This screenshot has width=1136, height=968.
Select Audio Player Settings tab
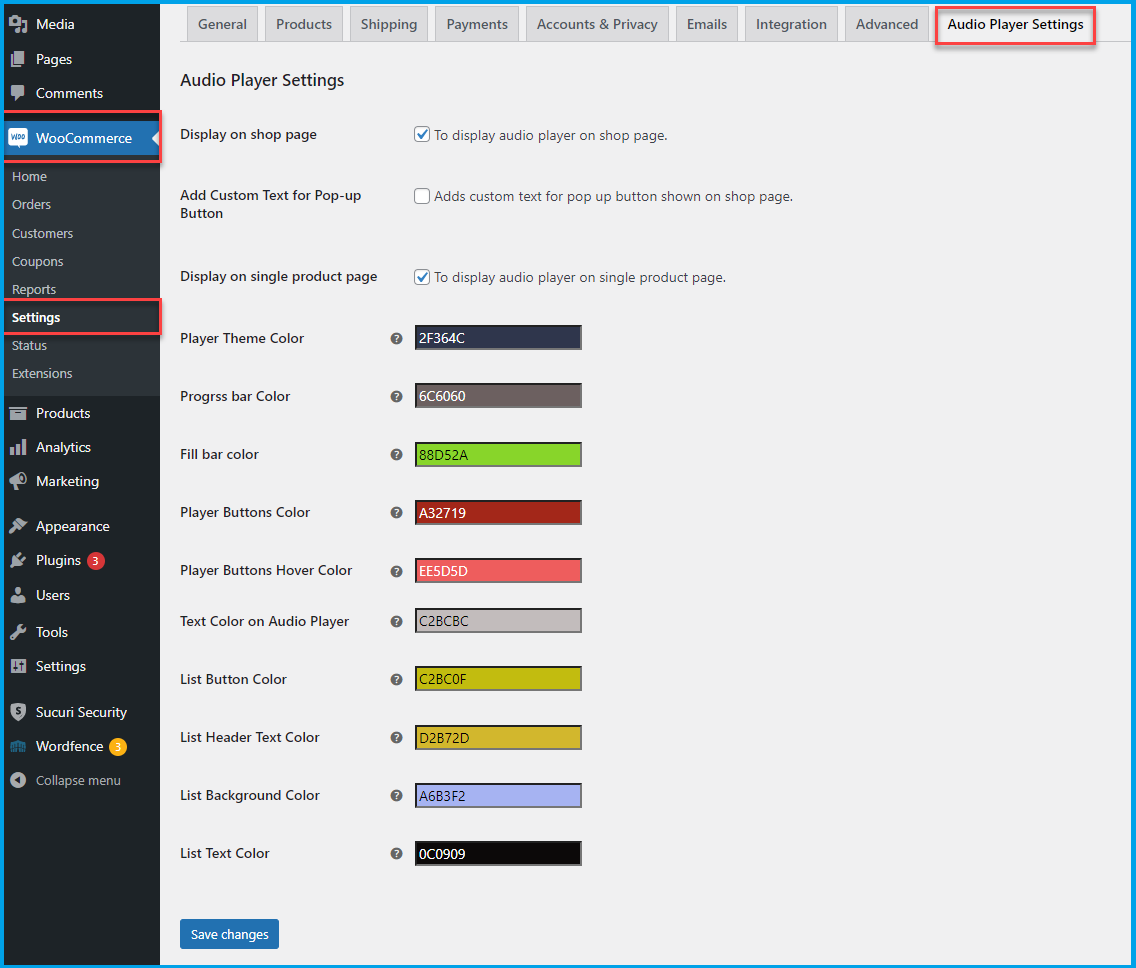(1015, 25)
